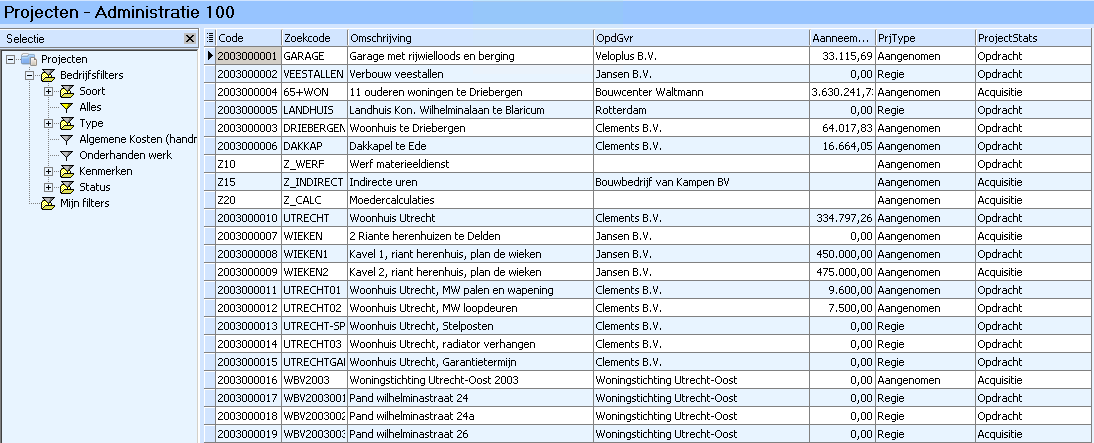The image size is (1094, 443).
Task: Click amount 33.115,69
Action: (x=843, y=56)
